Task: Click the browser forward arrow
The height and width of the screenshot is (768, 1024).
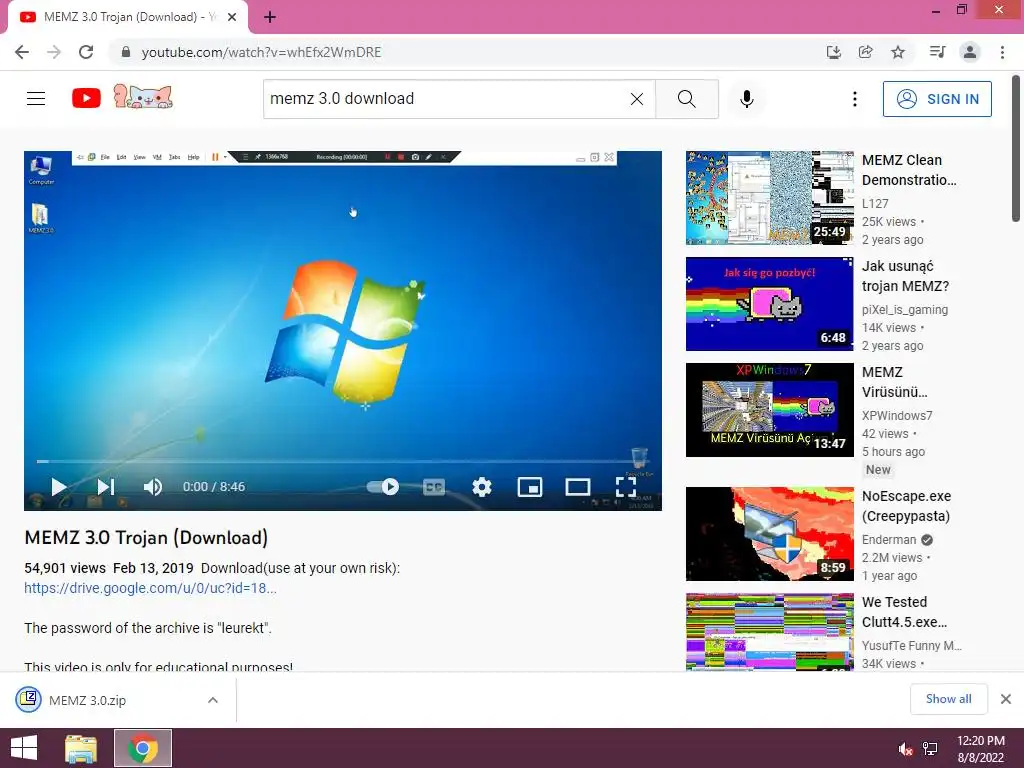Action: pos(54,52)
